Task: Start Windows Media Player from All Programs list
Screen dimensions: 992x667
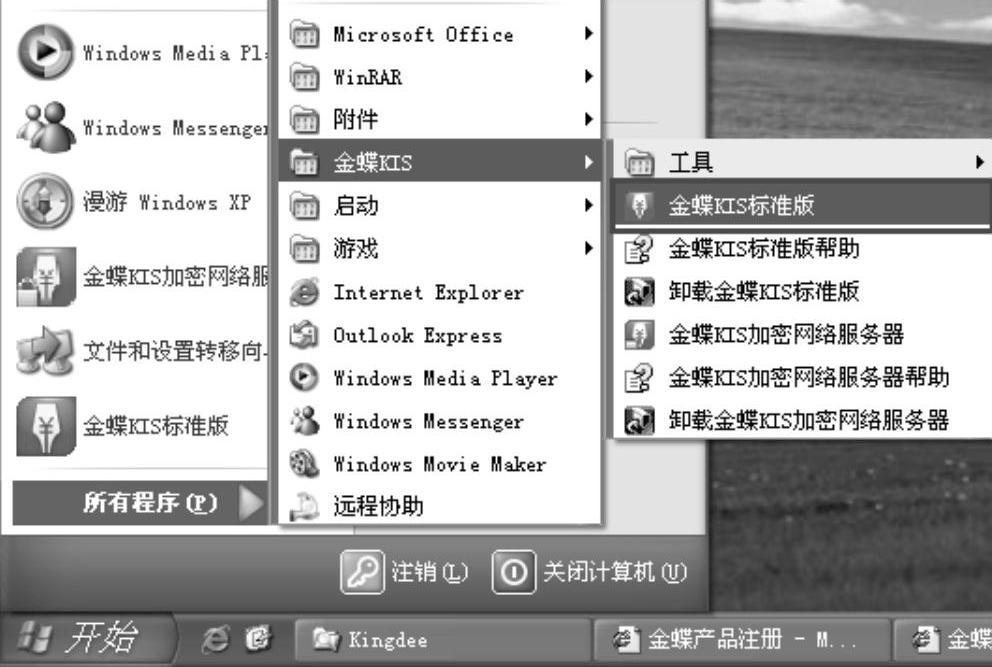Action: coord(440,378)
